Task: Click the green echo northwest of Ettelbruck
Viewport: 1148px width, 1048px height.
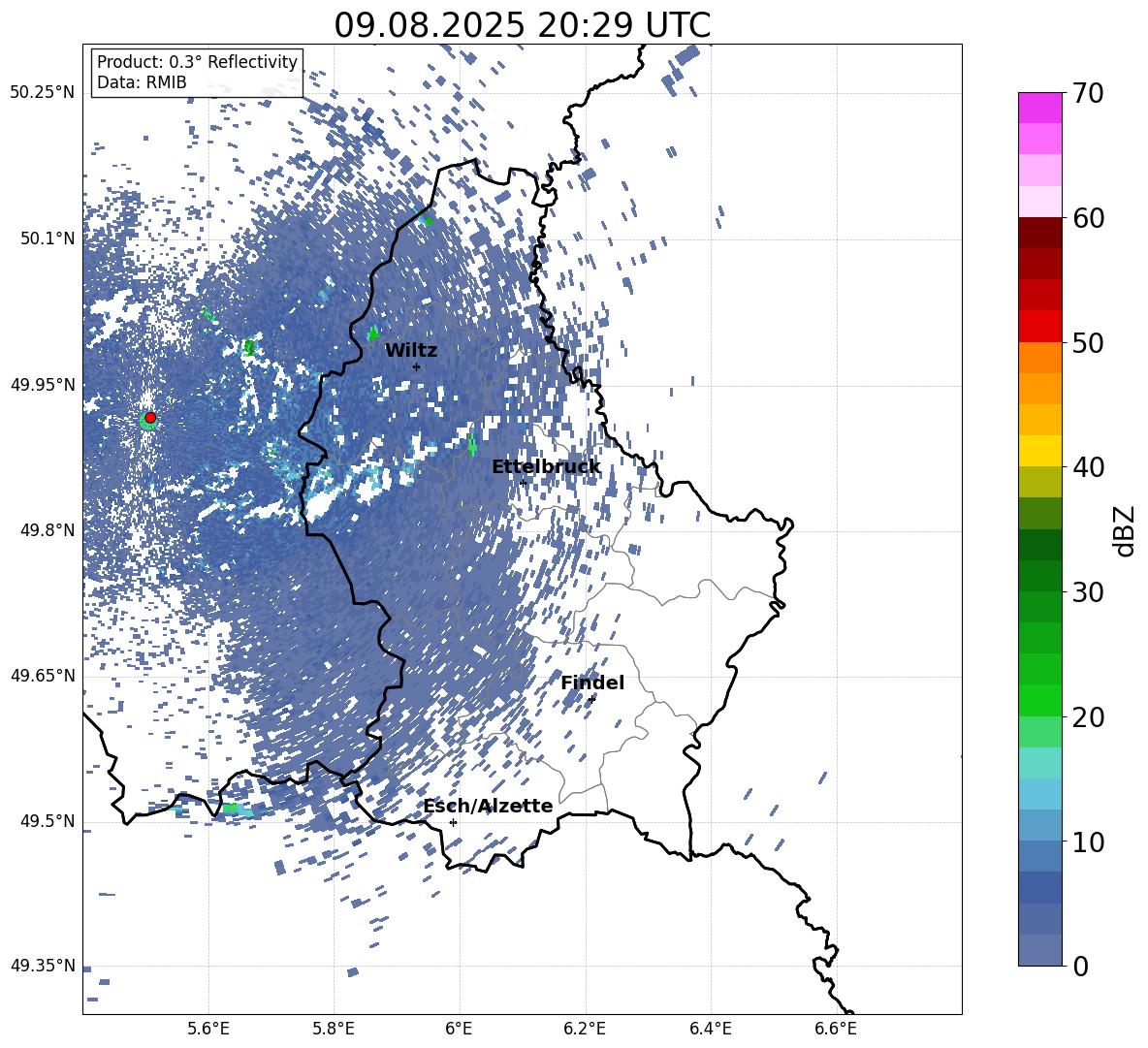Action: pos(471,443)
